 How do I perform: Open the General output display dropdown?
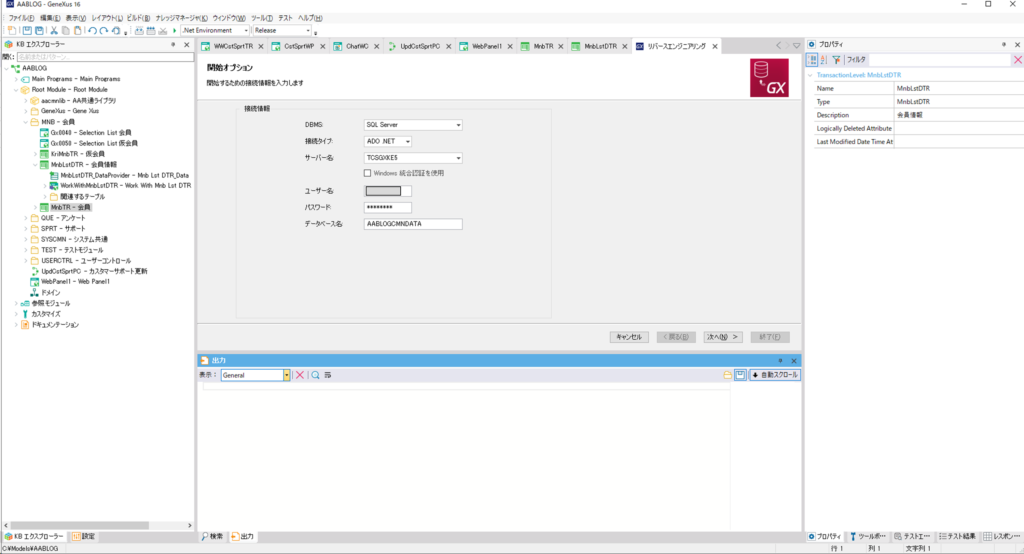tap(286, 375)
